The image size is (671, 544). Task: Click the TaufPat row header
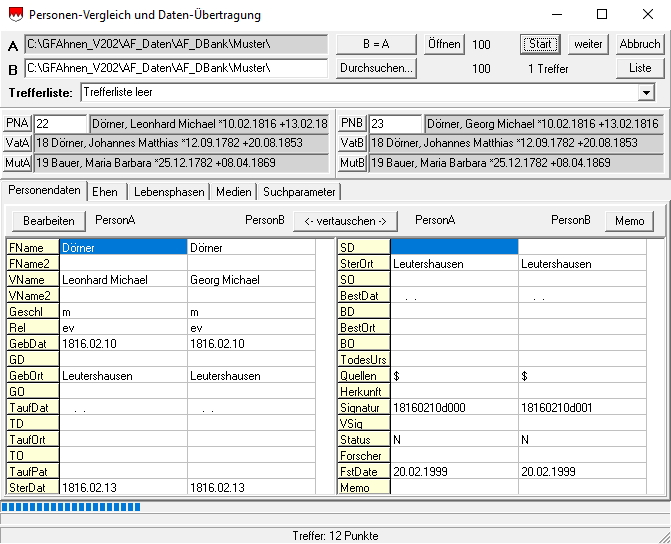tap(33, 472)
